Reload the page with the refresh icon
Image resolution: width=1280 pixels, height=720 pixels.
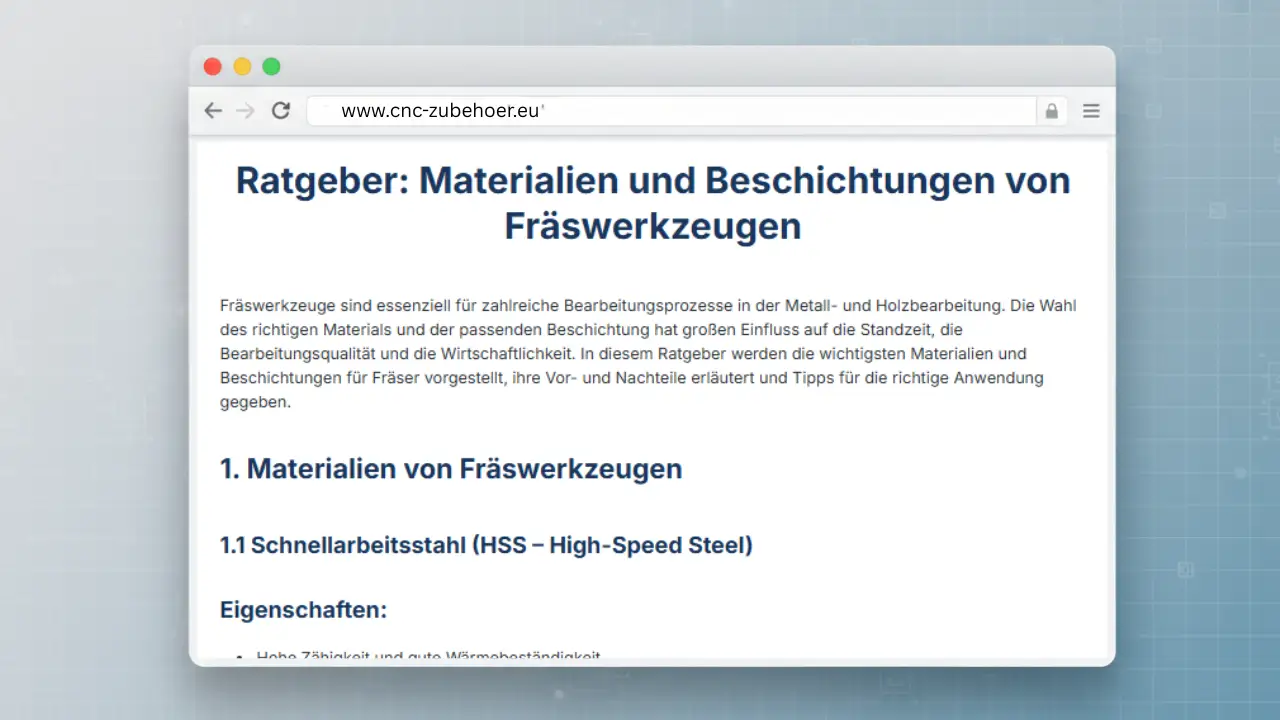coord(281,111)
